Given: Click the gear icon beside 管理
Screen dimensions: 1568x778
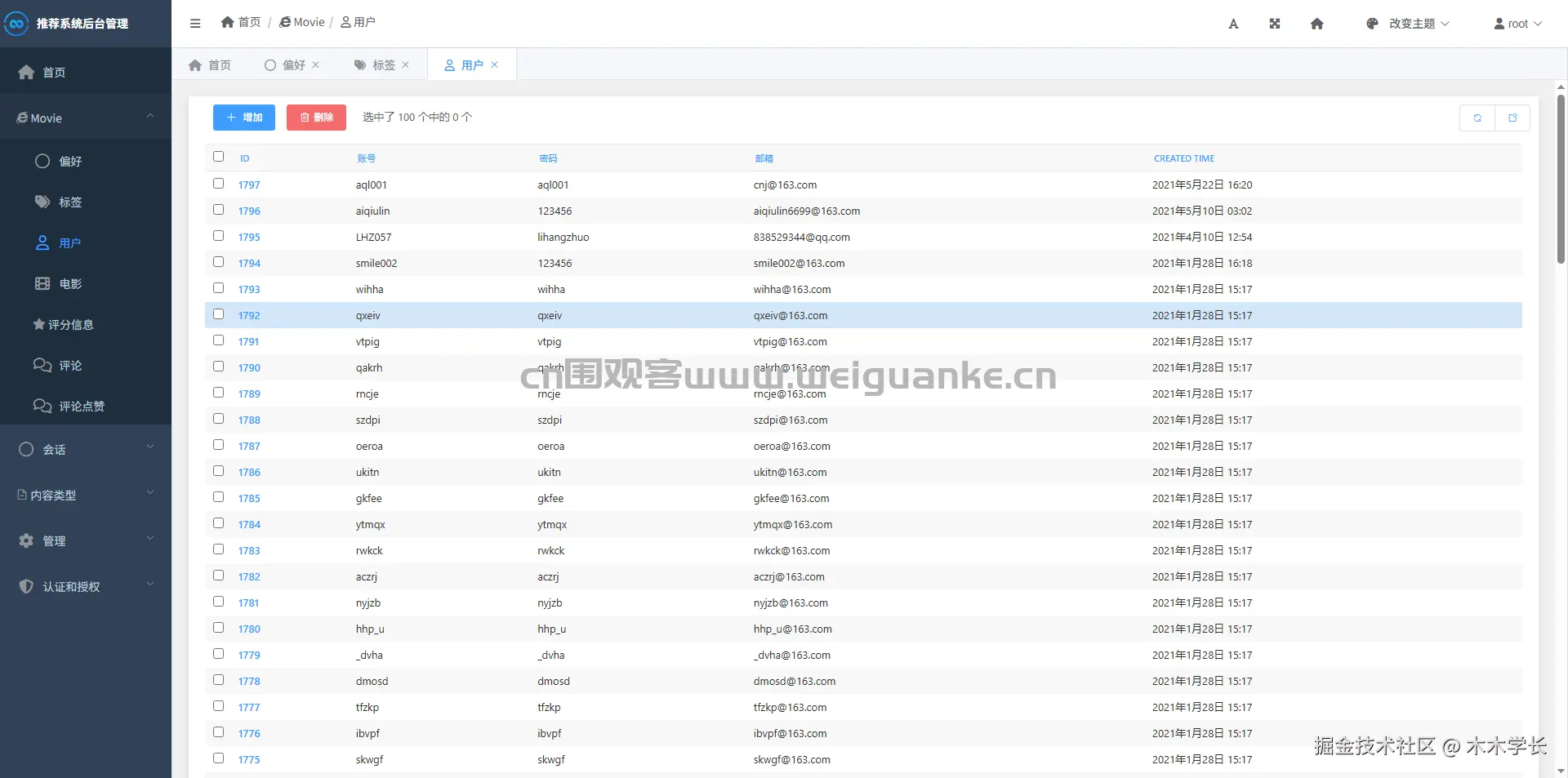Looking at the screenshot, I should (26, 540).
